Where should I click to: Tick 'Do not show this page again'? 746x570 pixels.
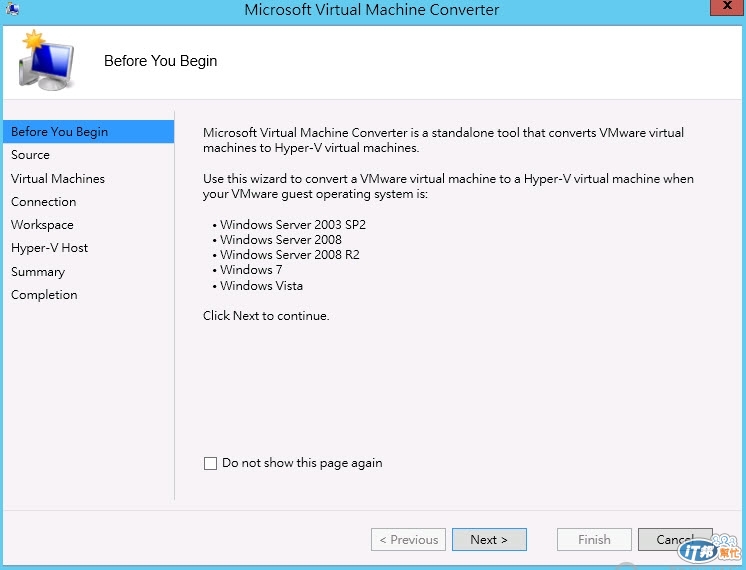point(210,463)
